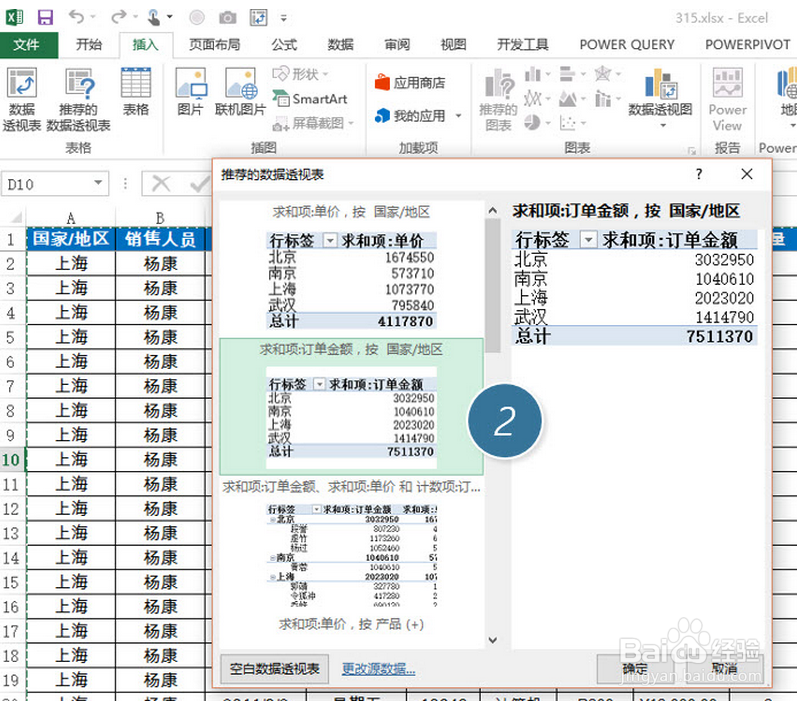807x704 pixels.
Task: Insert a bar chart
Action: pos(567,75)
